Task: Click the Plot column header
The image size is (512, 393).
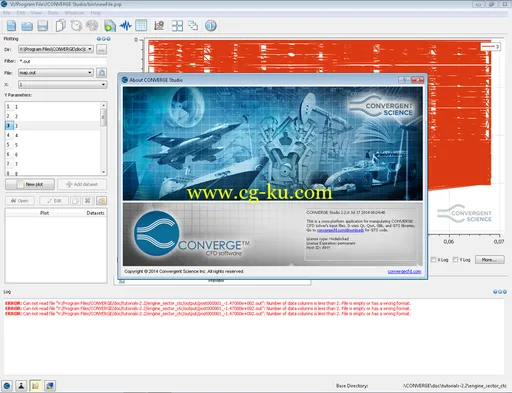Action: click(x=44, y=213)
